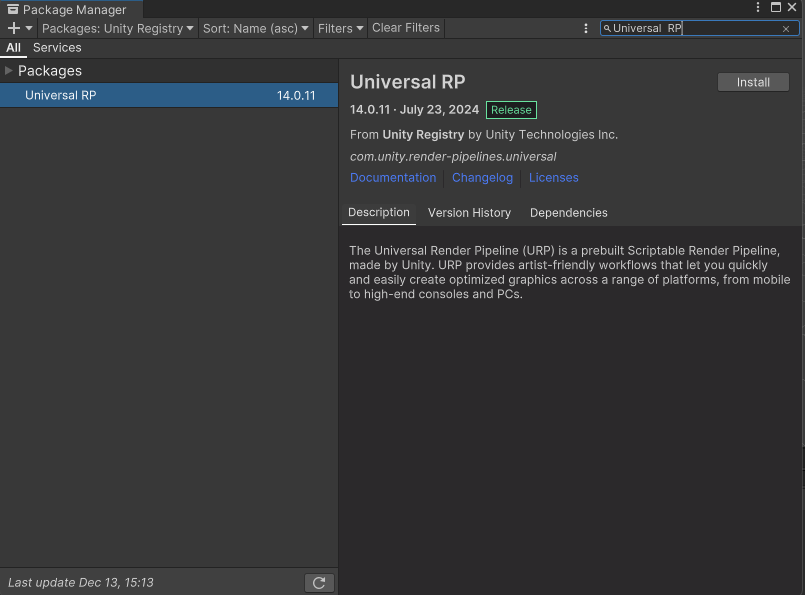
Task: Open the add package dropdown arrow
Action: (x=29, y=28)
